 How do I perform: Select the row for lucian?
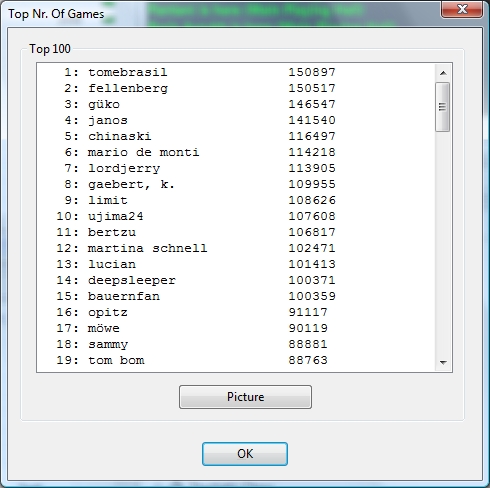click(x=236, y=264)
